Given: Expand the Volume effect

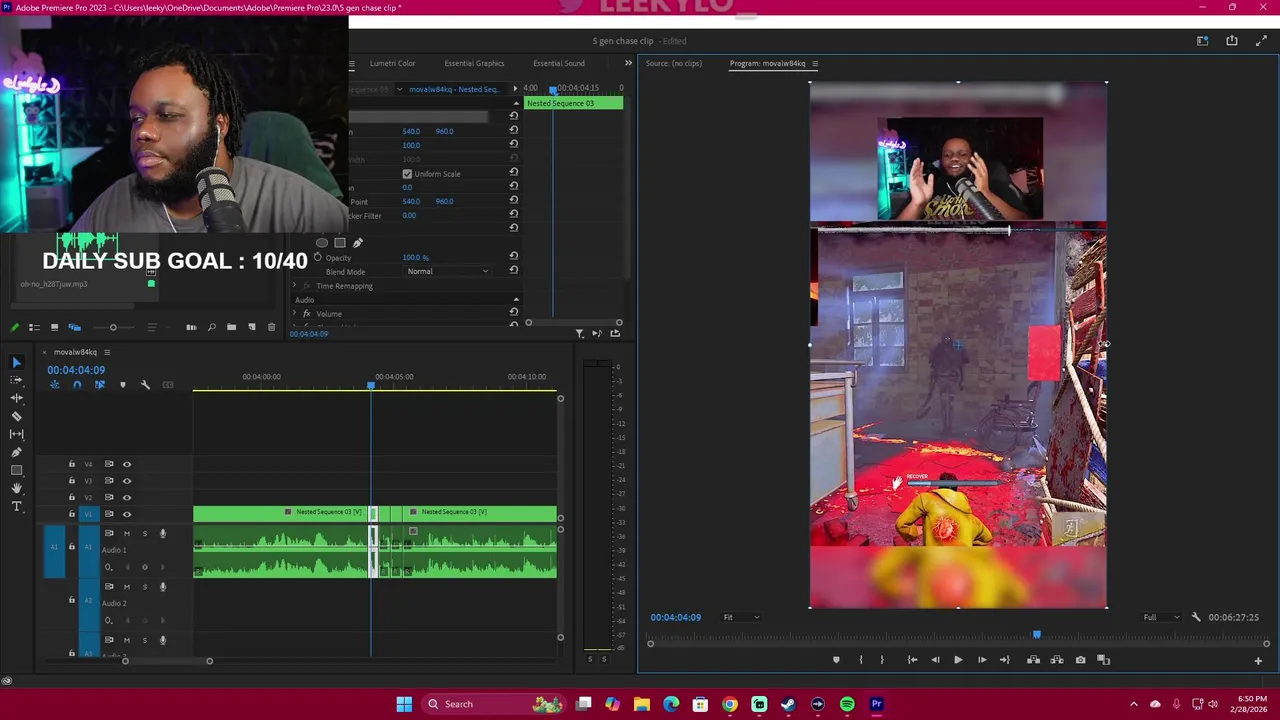Looking at the screenshot, I should click(295, 314).
